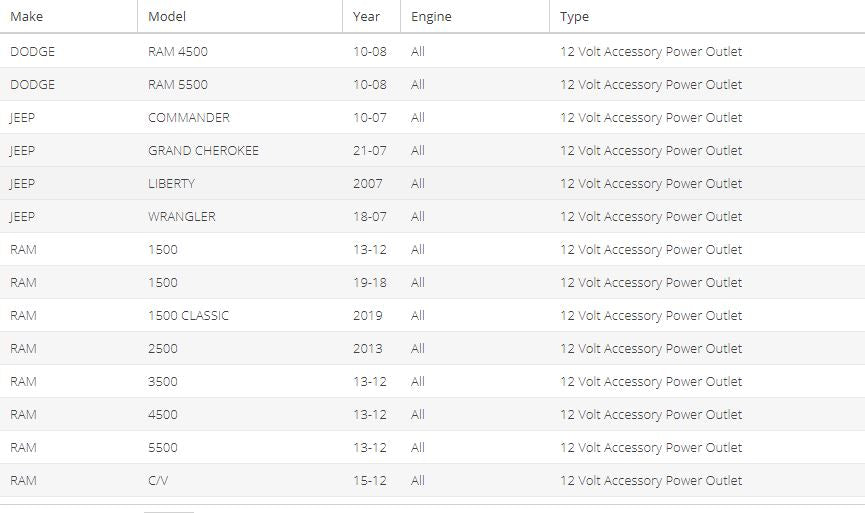
Task: Click year 19-18 for RAM 1500
Action: point(370,282)
